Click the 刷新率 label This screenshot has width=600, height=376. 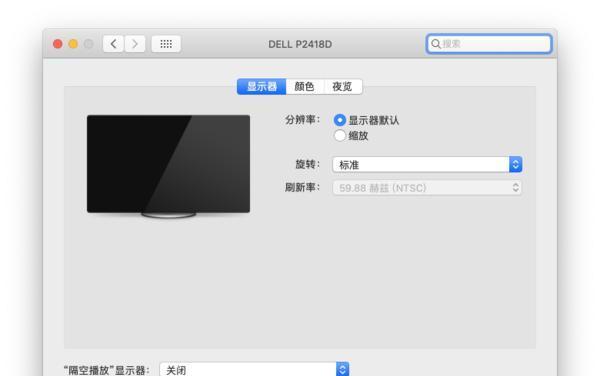[302, 187]
